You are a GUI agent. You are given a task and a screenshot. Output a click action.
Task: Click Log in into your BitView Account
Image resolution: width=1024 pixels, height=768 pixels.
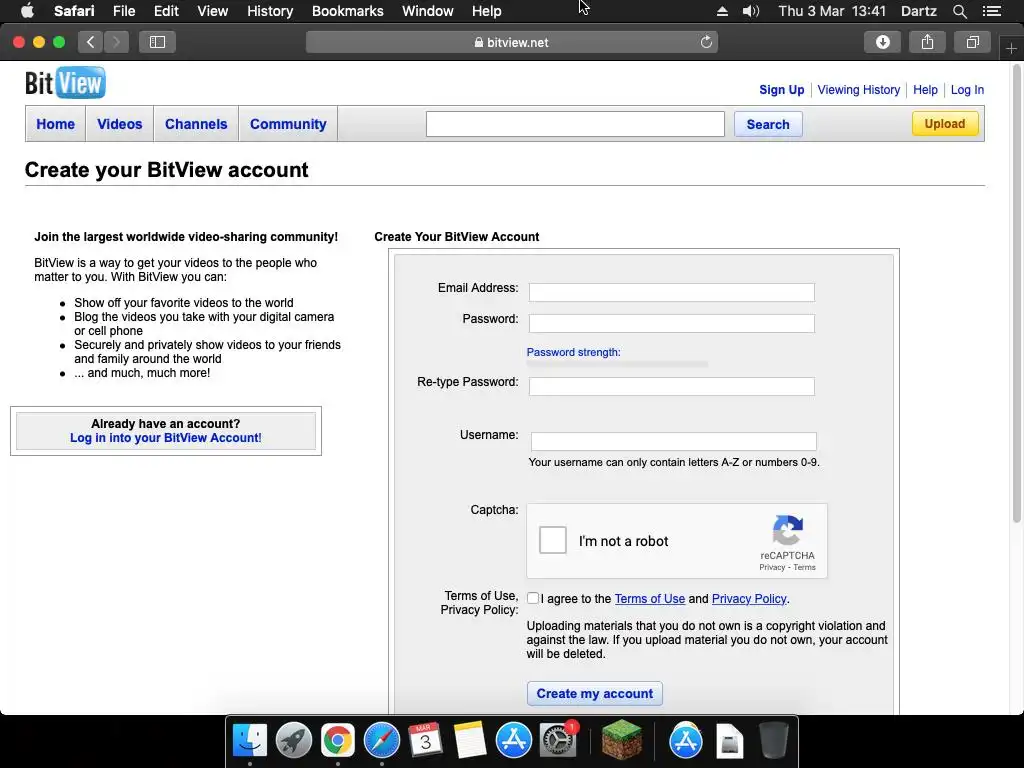click(x=166, y=438)
